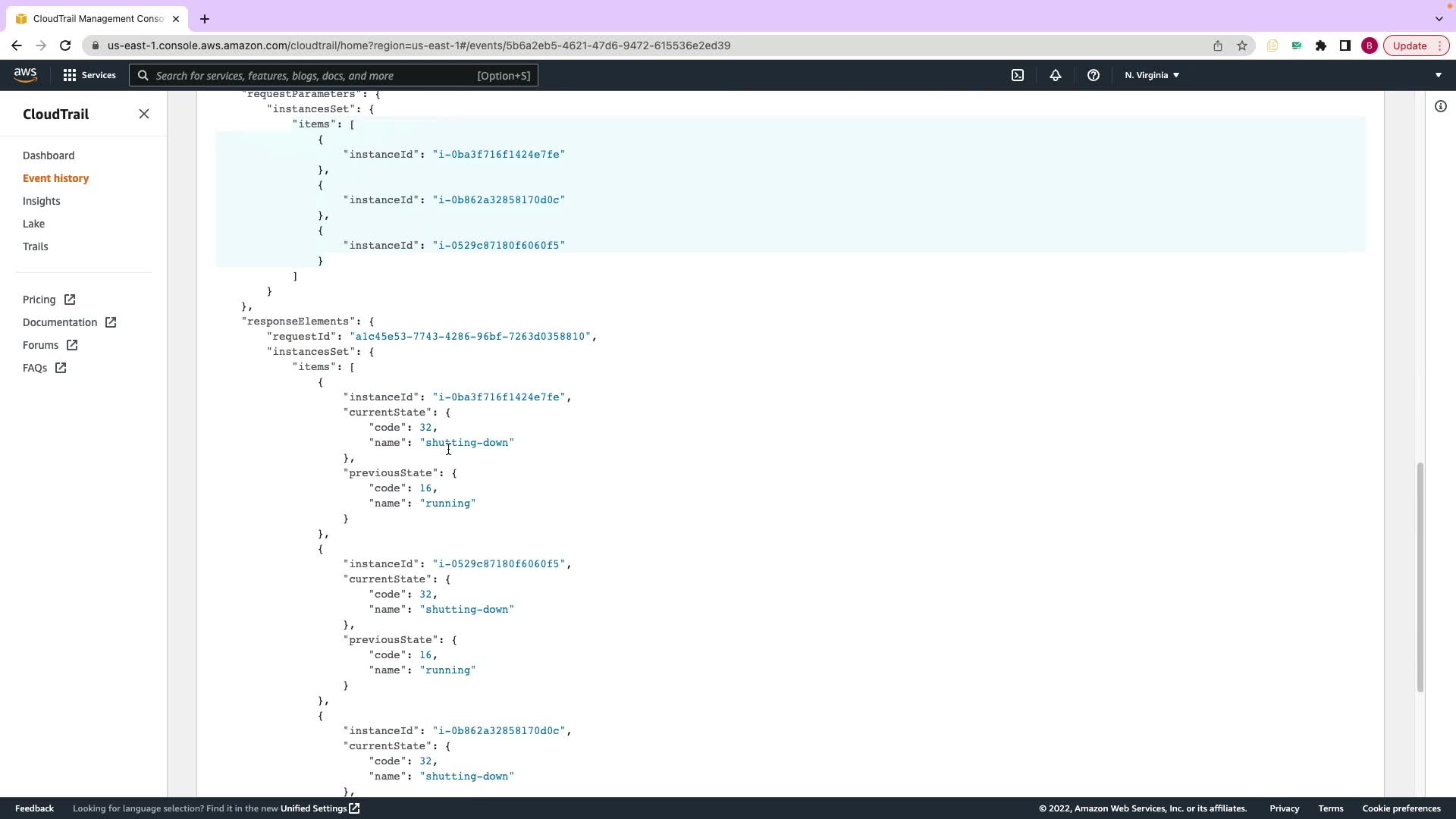Reload the page with refresh icon

65,45
